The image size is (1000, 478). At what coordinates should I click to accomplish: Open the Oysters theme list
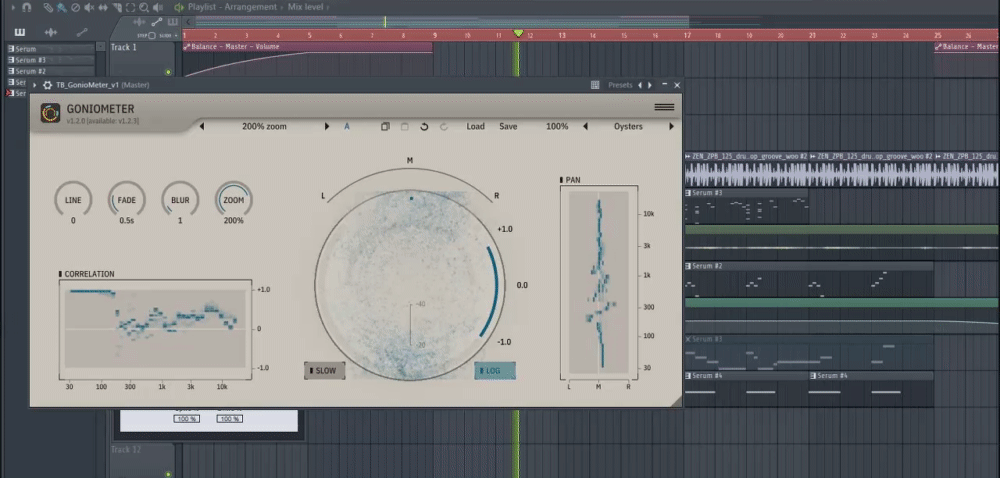(628, 126)
